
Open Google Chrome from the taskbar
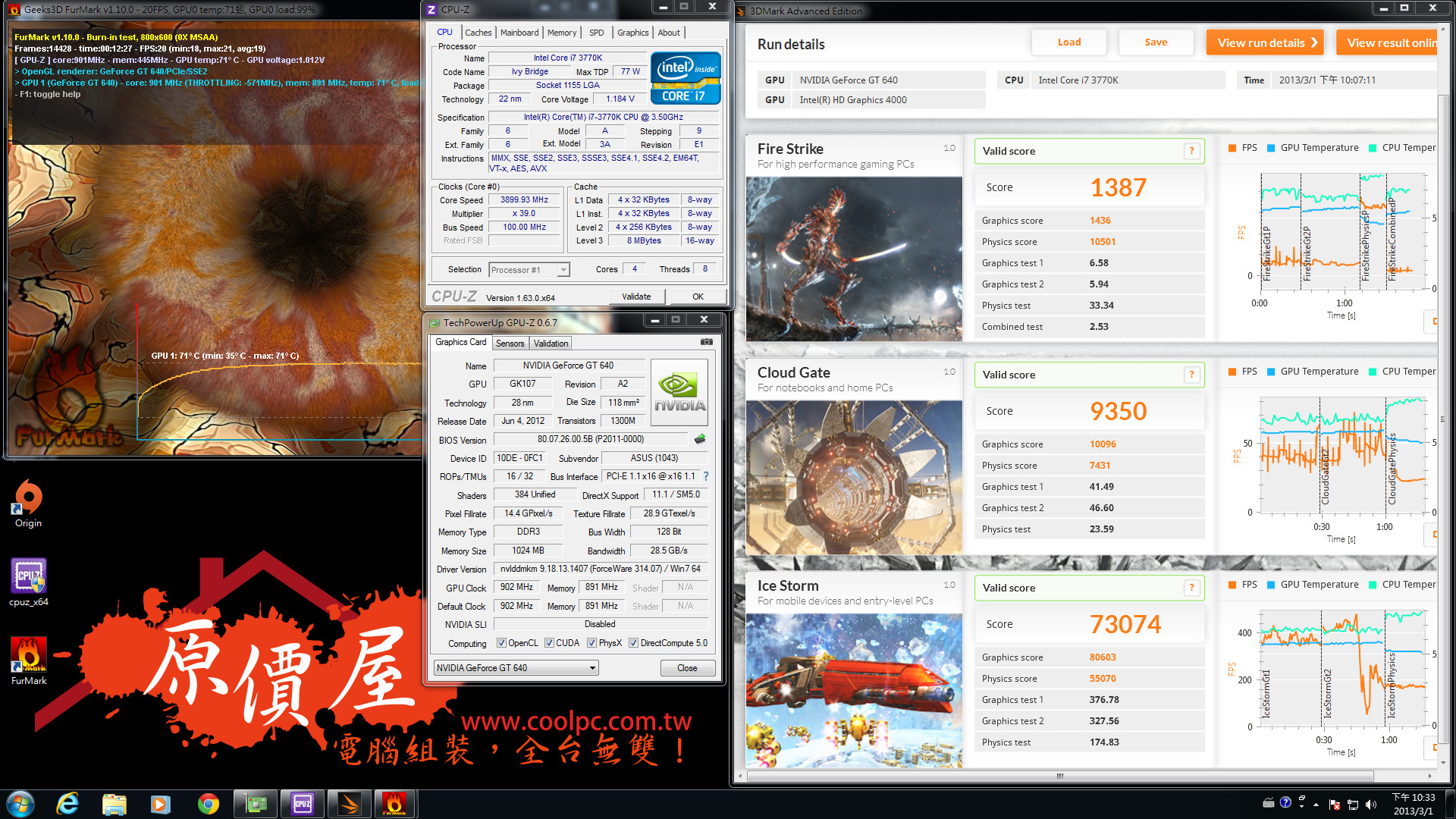click(x=208, y=804)
